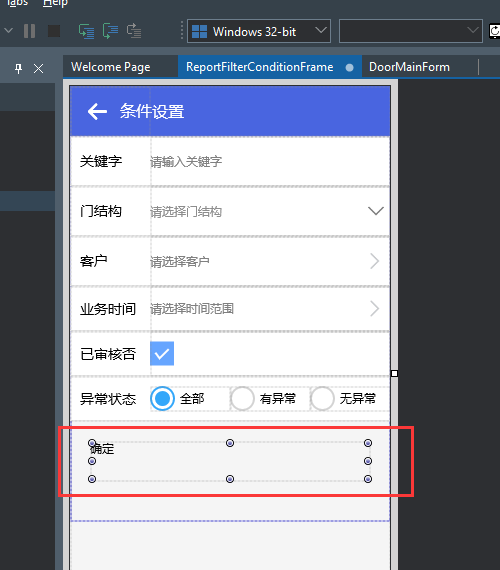This screenshot has height=570, width=500.
Task: Select the 全部 radio button
Action: pos(162,398)
